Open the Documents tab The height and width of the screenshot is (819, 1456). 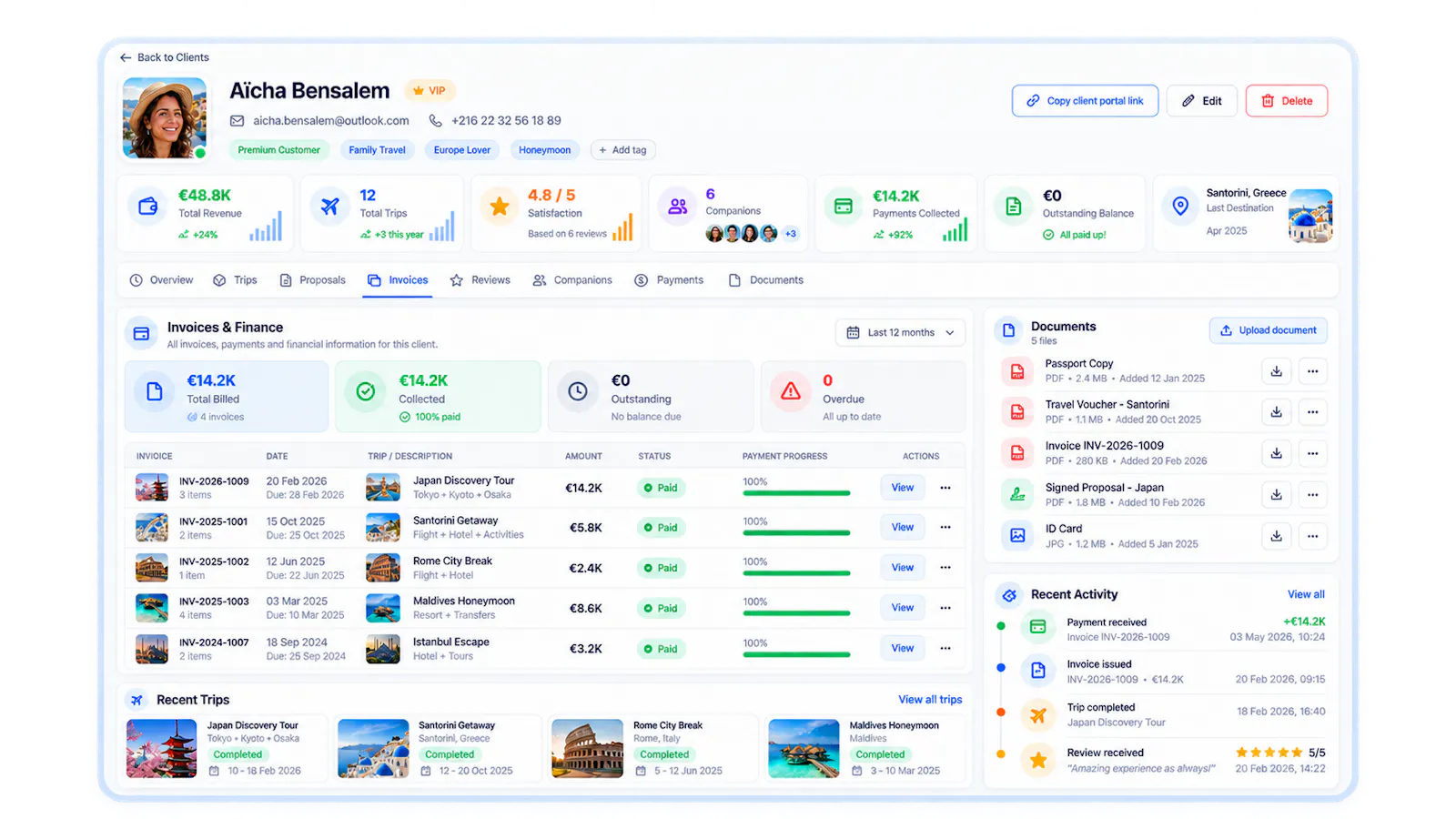coord(766,280)
